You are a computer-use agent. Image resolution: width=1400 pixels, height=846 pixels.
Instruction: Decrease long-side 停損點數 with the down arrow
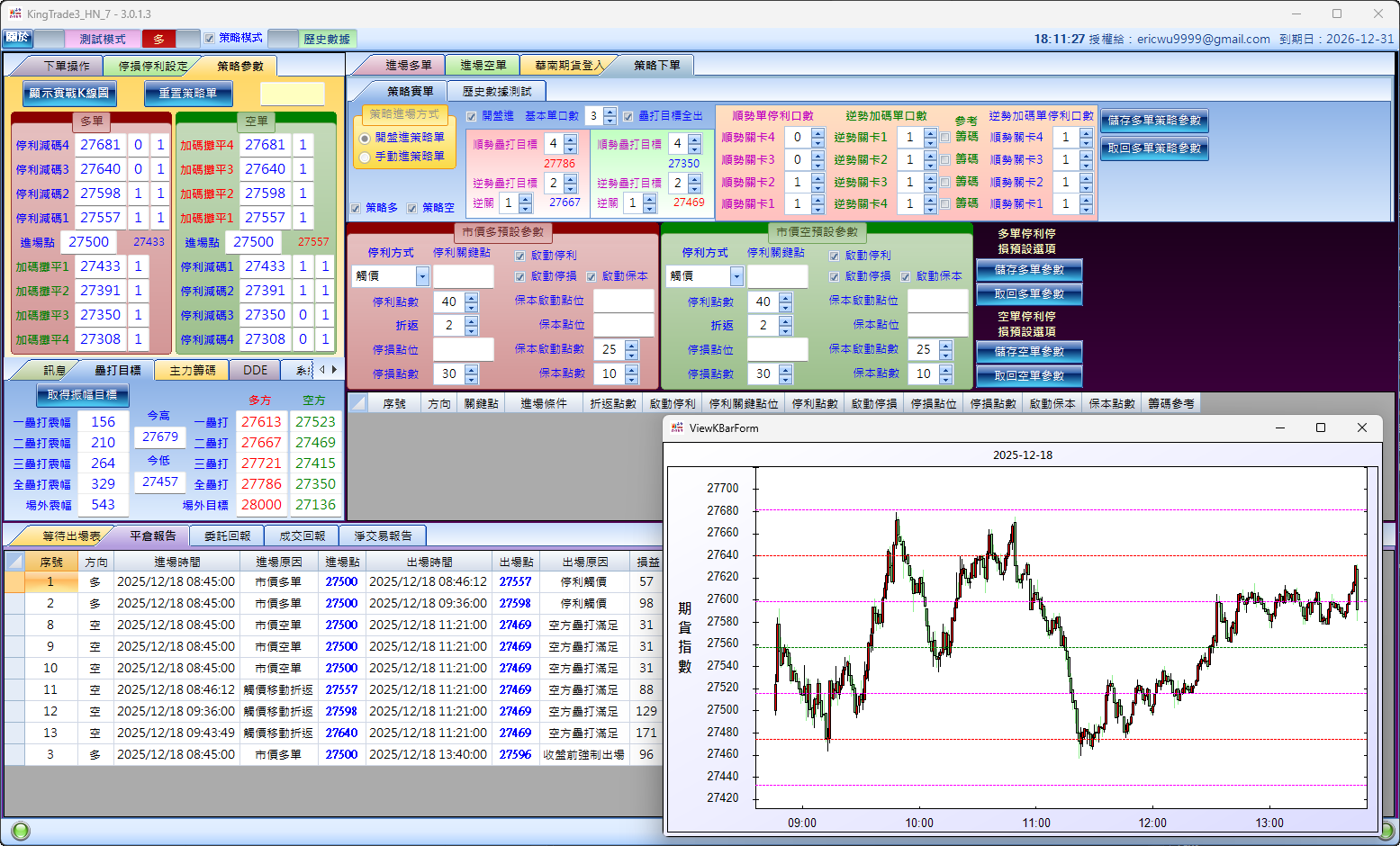(x=472, y=378)
